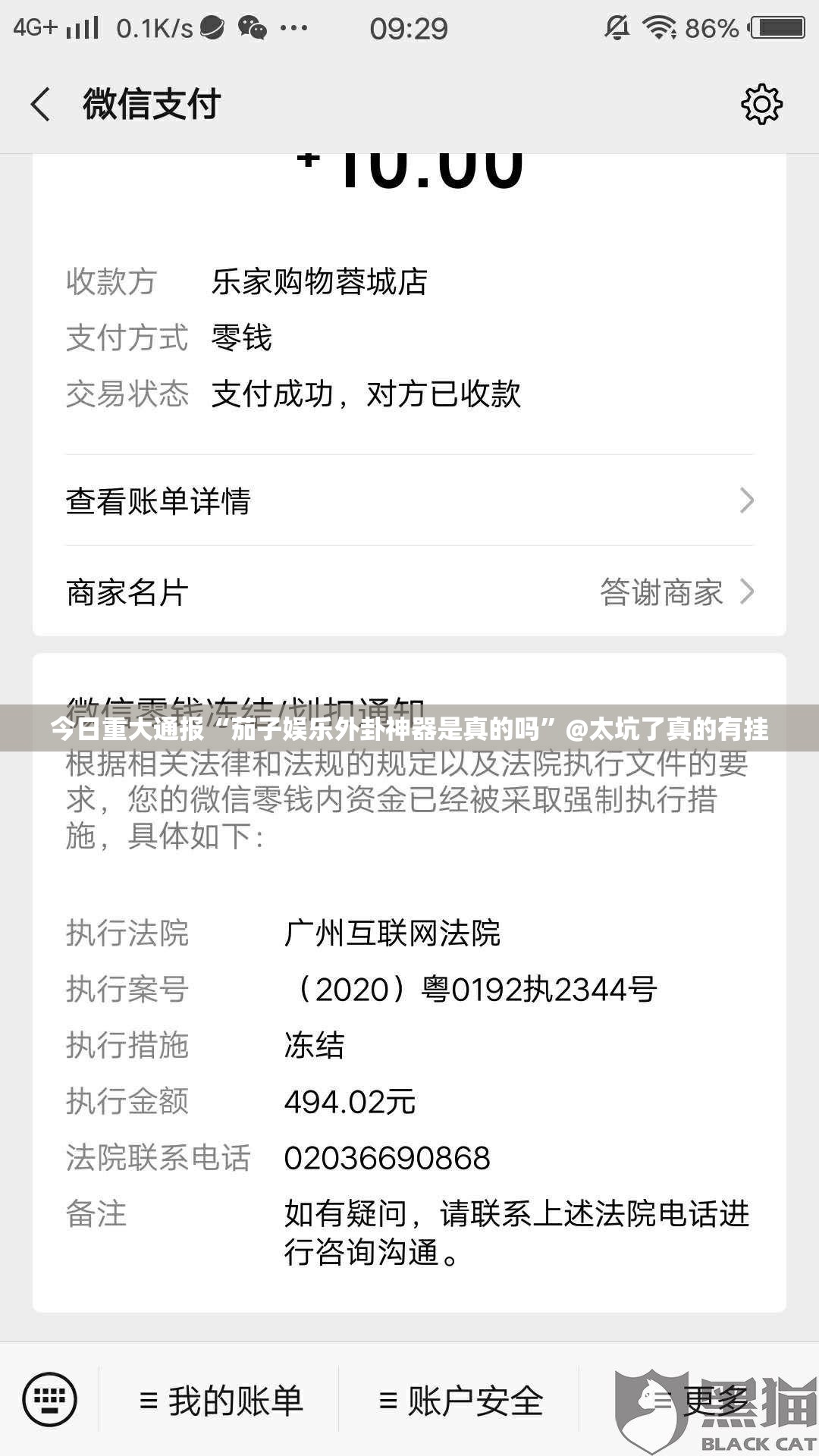The height and width of the screenshot is (1456, 819).
Task: Open 商家名片 chevron arrow
Action: (747, 591)
